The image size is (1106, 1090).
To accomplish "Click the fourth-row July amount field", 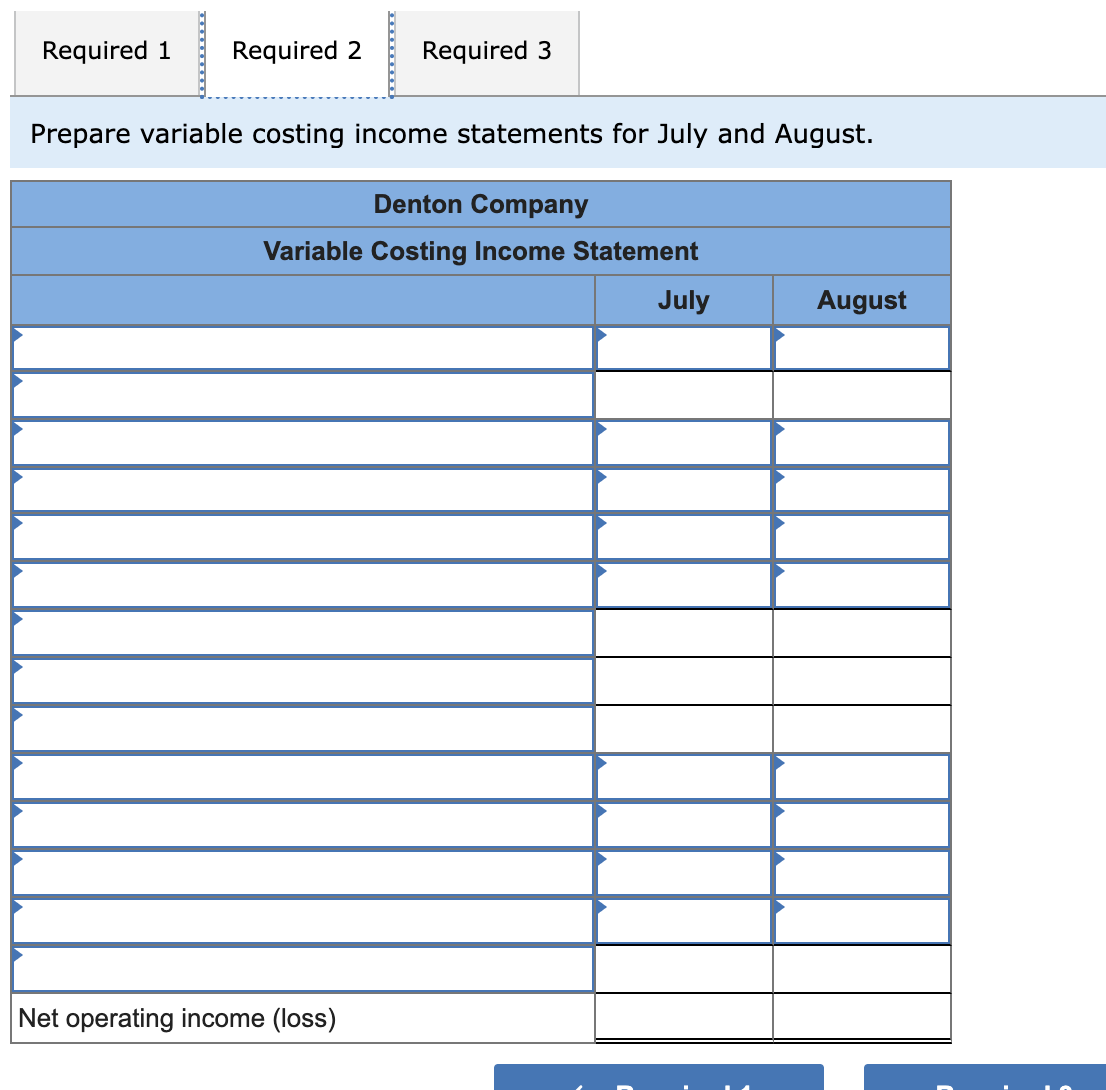I will pyautogui.click(x=683, y=490).
